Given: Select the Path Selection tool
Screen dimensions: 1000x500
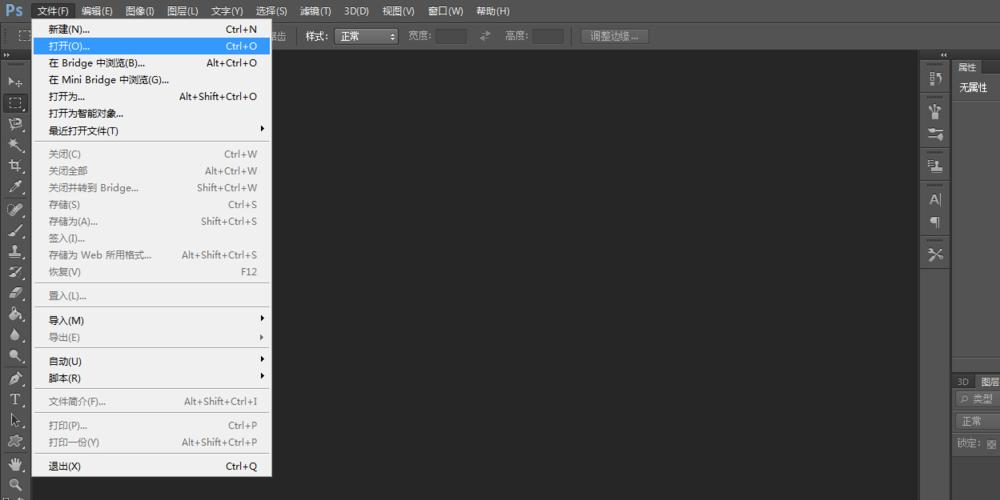Looking at the screenshot, I should pyautogui.click(x=15, y=421).
